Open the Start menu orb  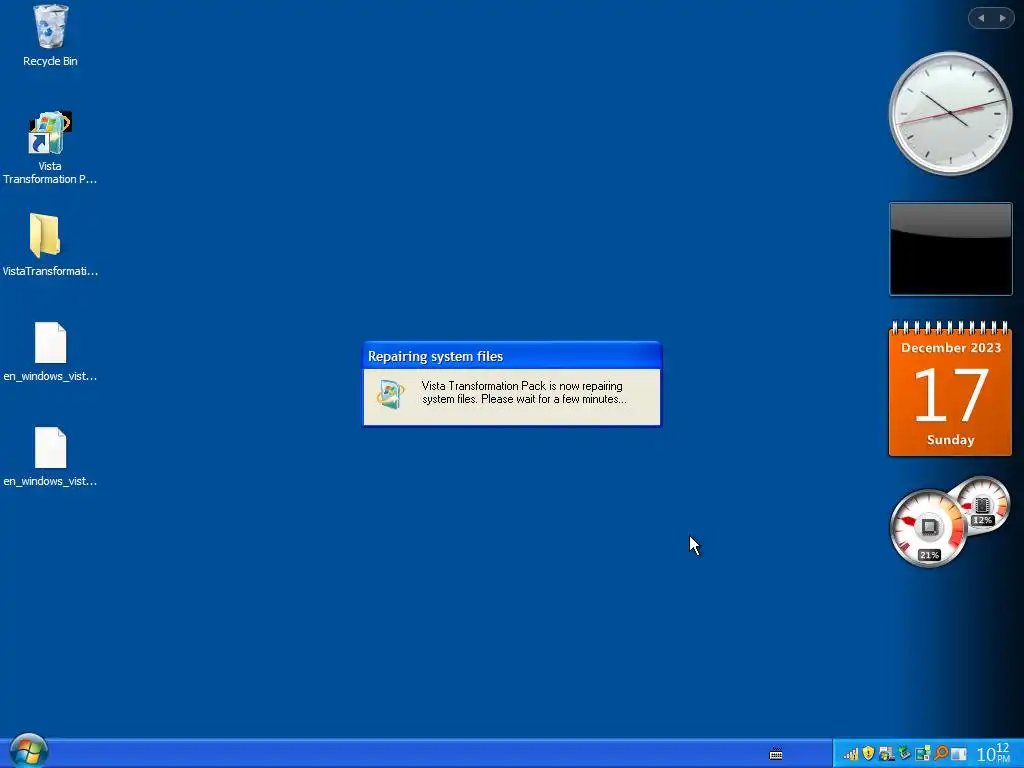pyautogui.click(x=29, y=751)
